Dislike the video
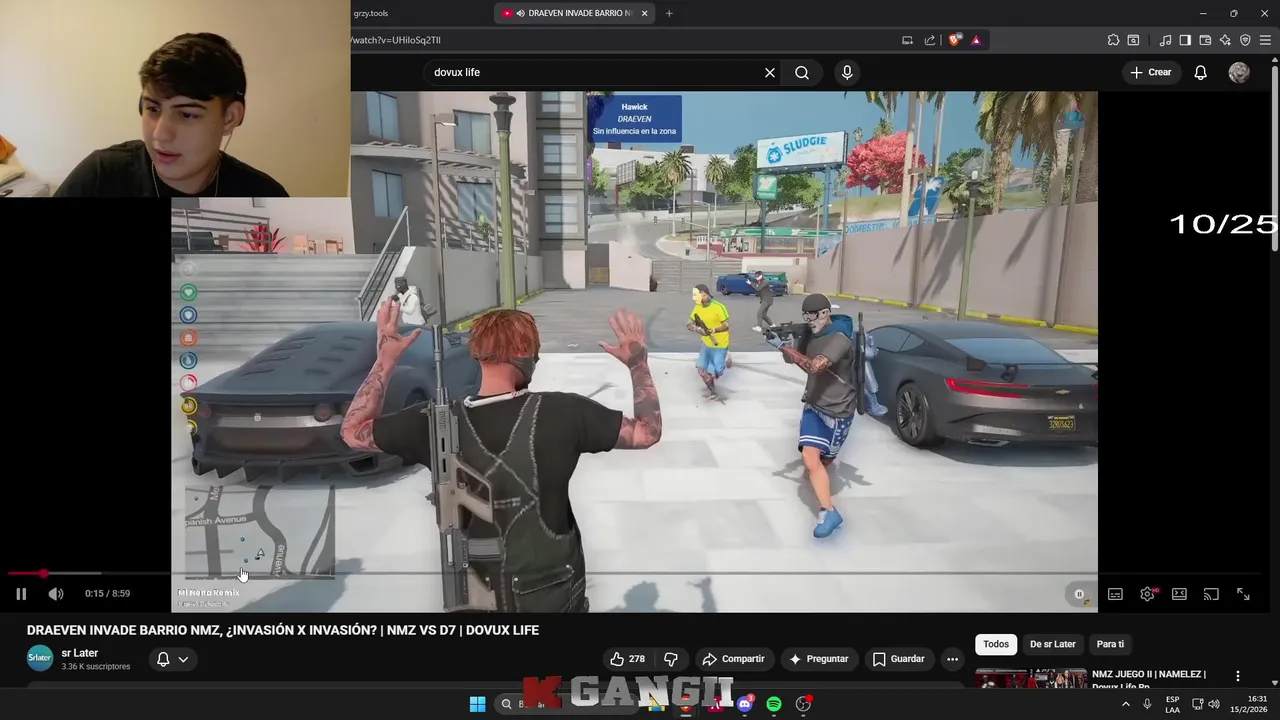Screen dimensions: 1280x720 671,659
